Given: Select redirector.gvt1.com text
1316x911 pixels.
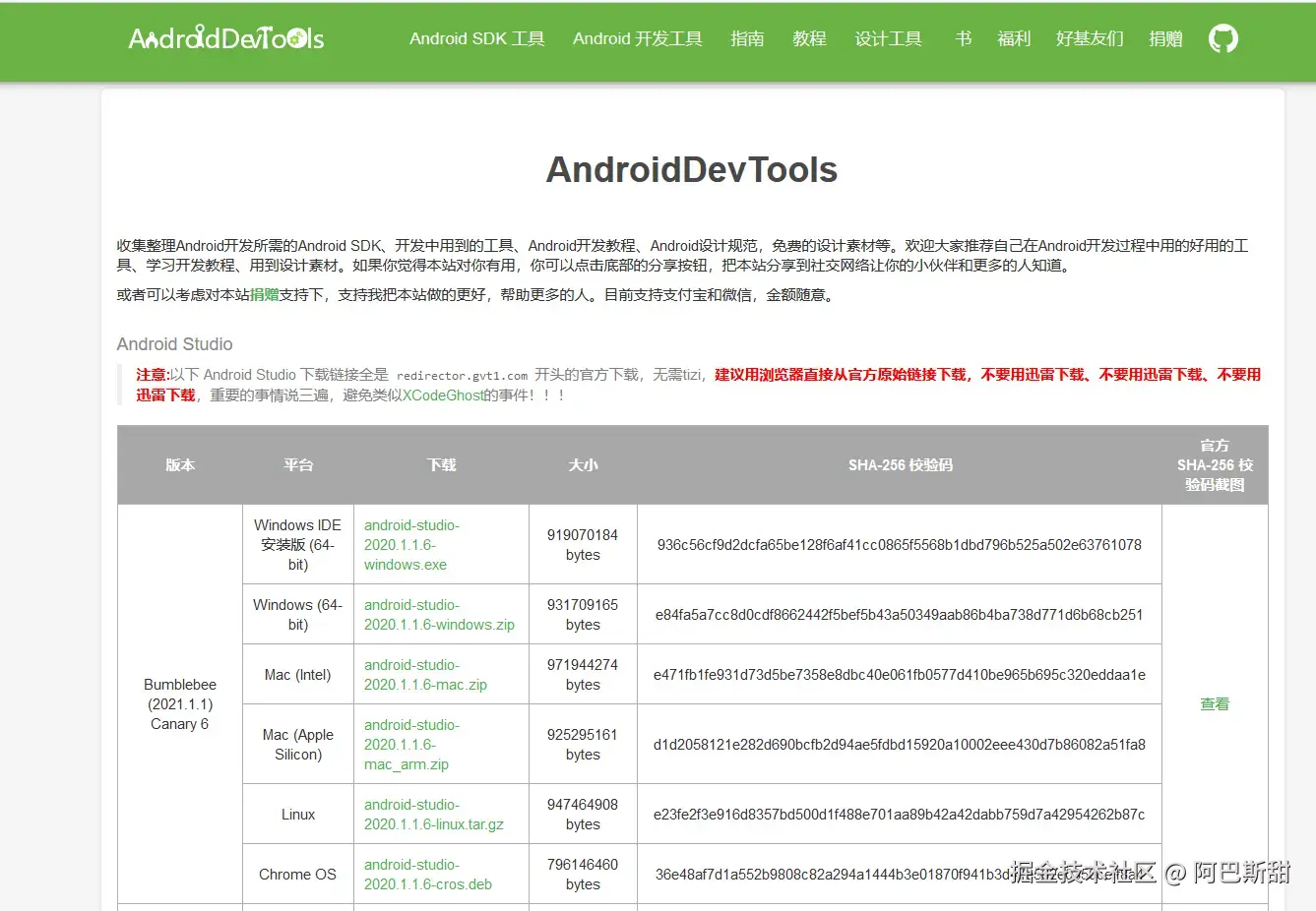Looking at the screenshot, I should (462, 376).
